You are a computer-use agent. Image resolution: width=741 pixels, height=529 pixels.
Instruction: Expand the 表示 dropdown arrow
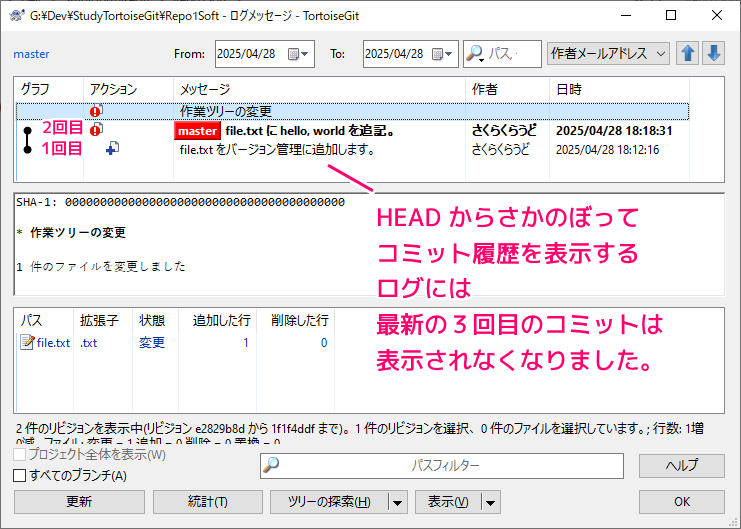point(491,502)
